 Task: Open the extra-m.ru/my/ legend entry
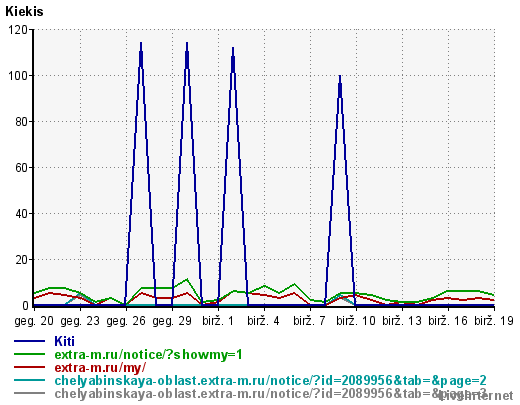(100, 367)
